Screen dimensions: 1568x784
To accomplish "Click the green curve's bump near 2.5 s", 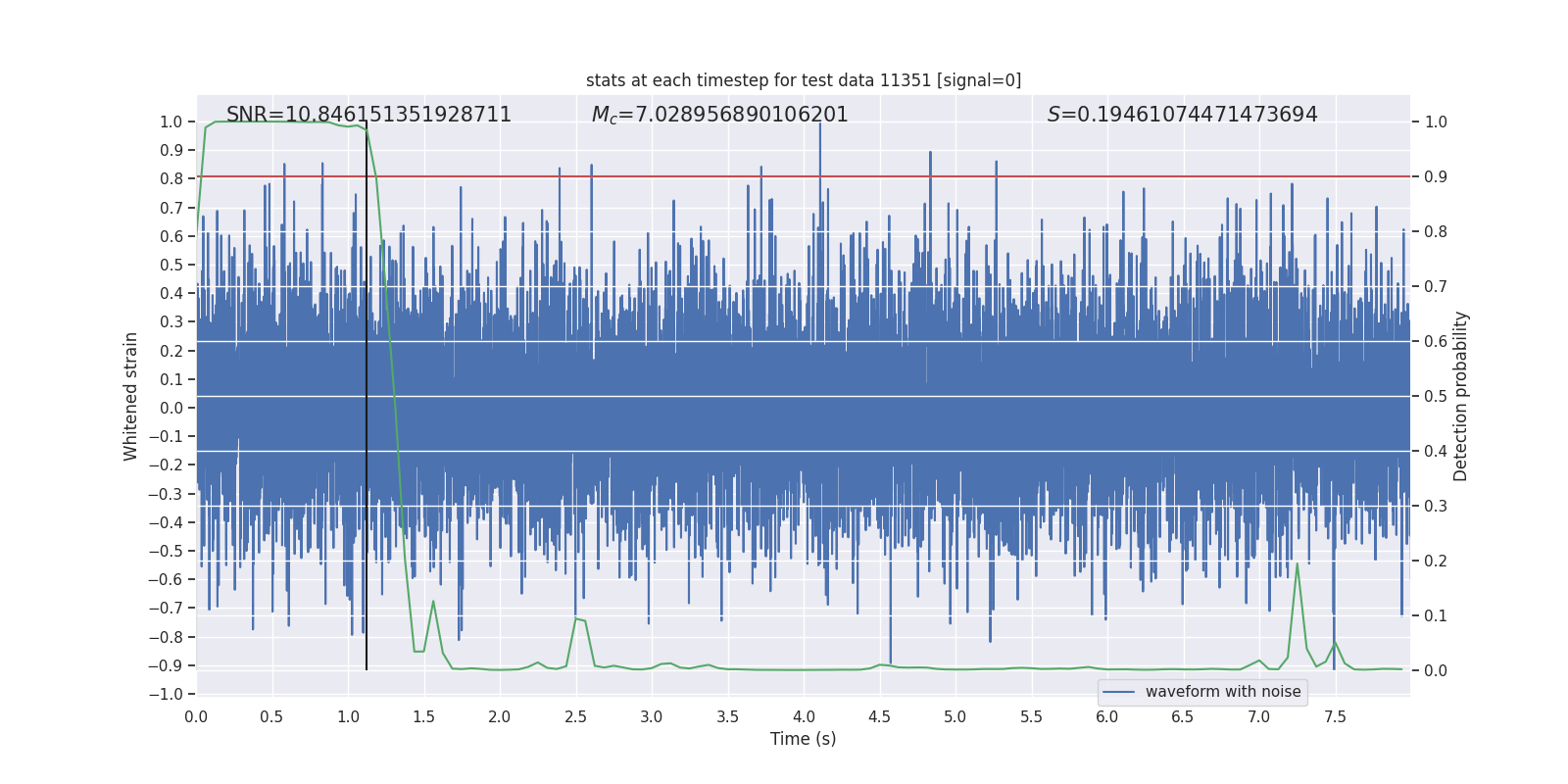I will pyautogui.click(x=579, y=618).
